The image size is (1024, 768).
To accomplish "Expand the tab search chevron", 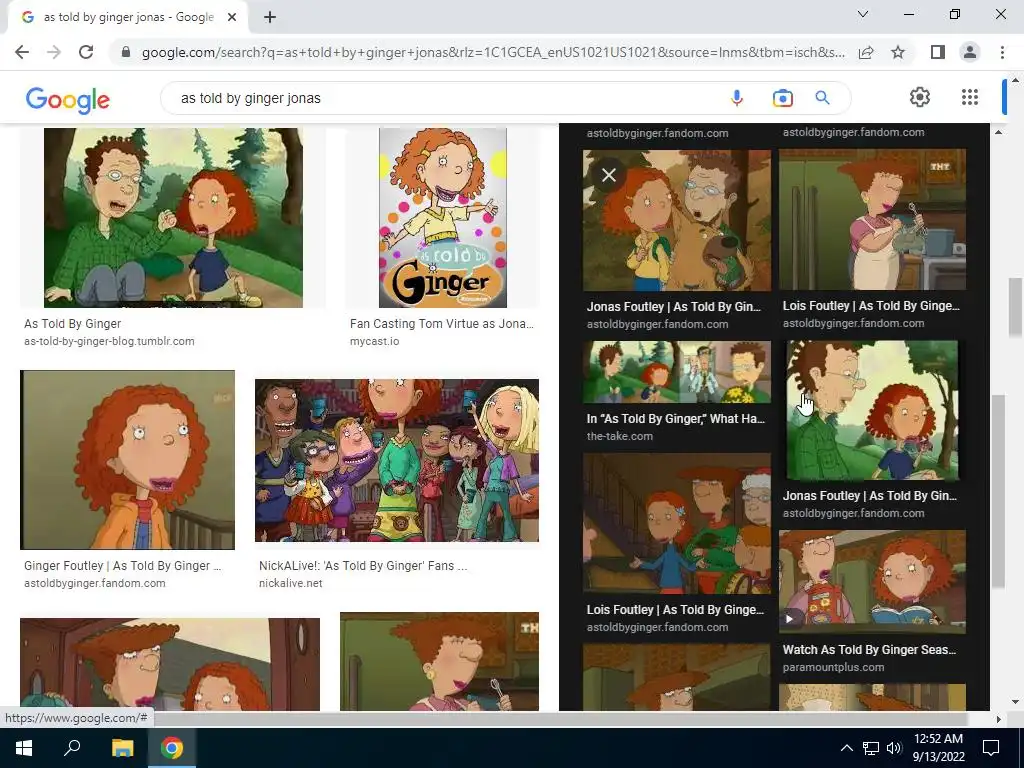I will tap(863, 14).
